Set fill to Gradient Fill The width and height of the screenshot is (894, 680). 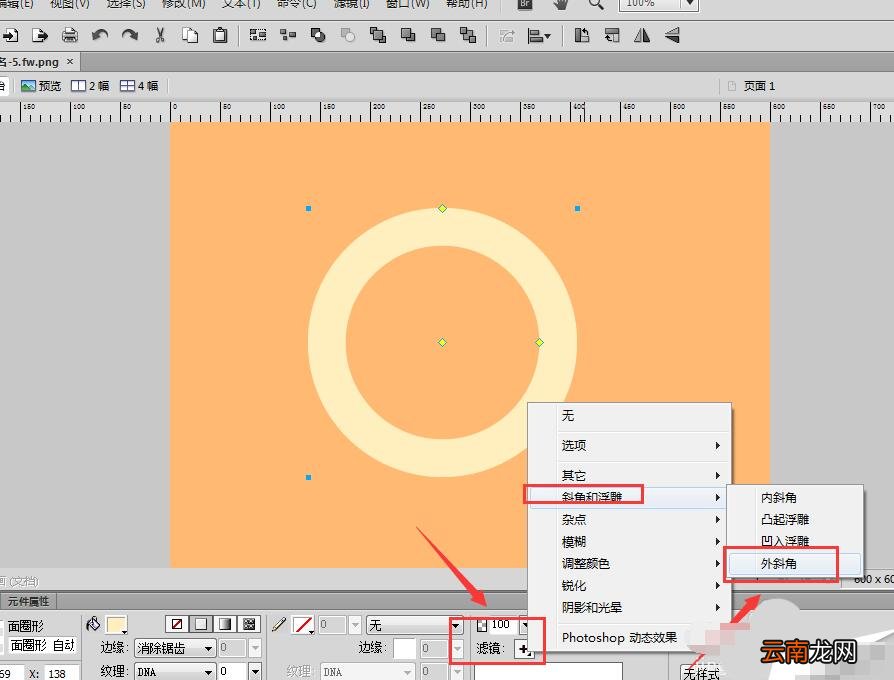click(225, 624)
